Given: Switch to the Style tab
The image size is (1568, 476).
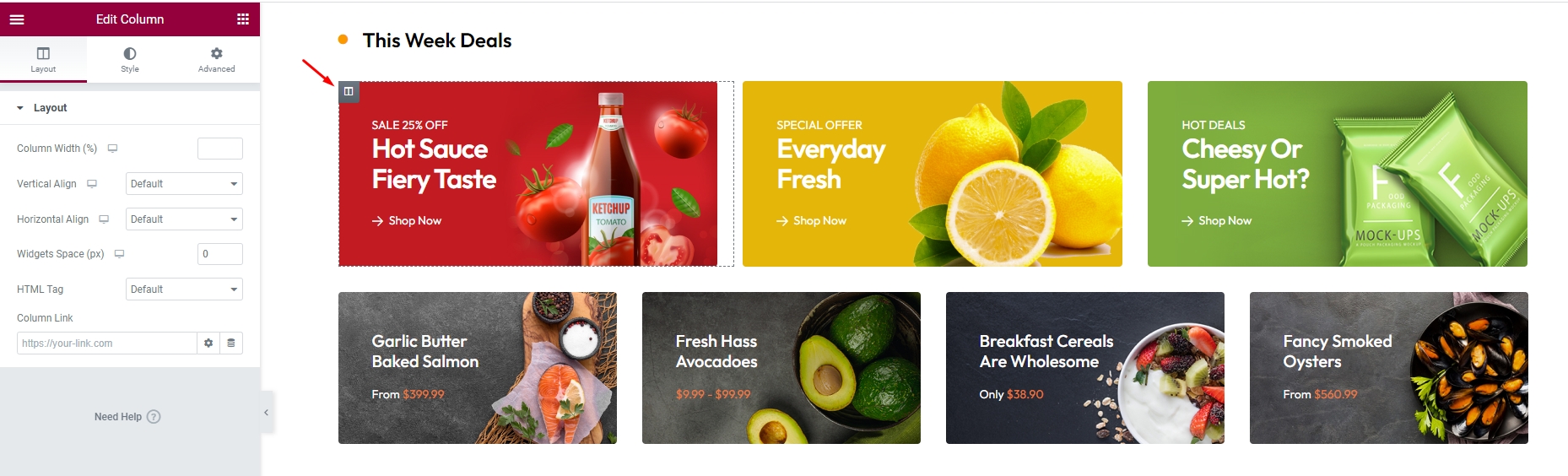Looking at the screenshot, I should (130, 59).
